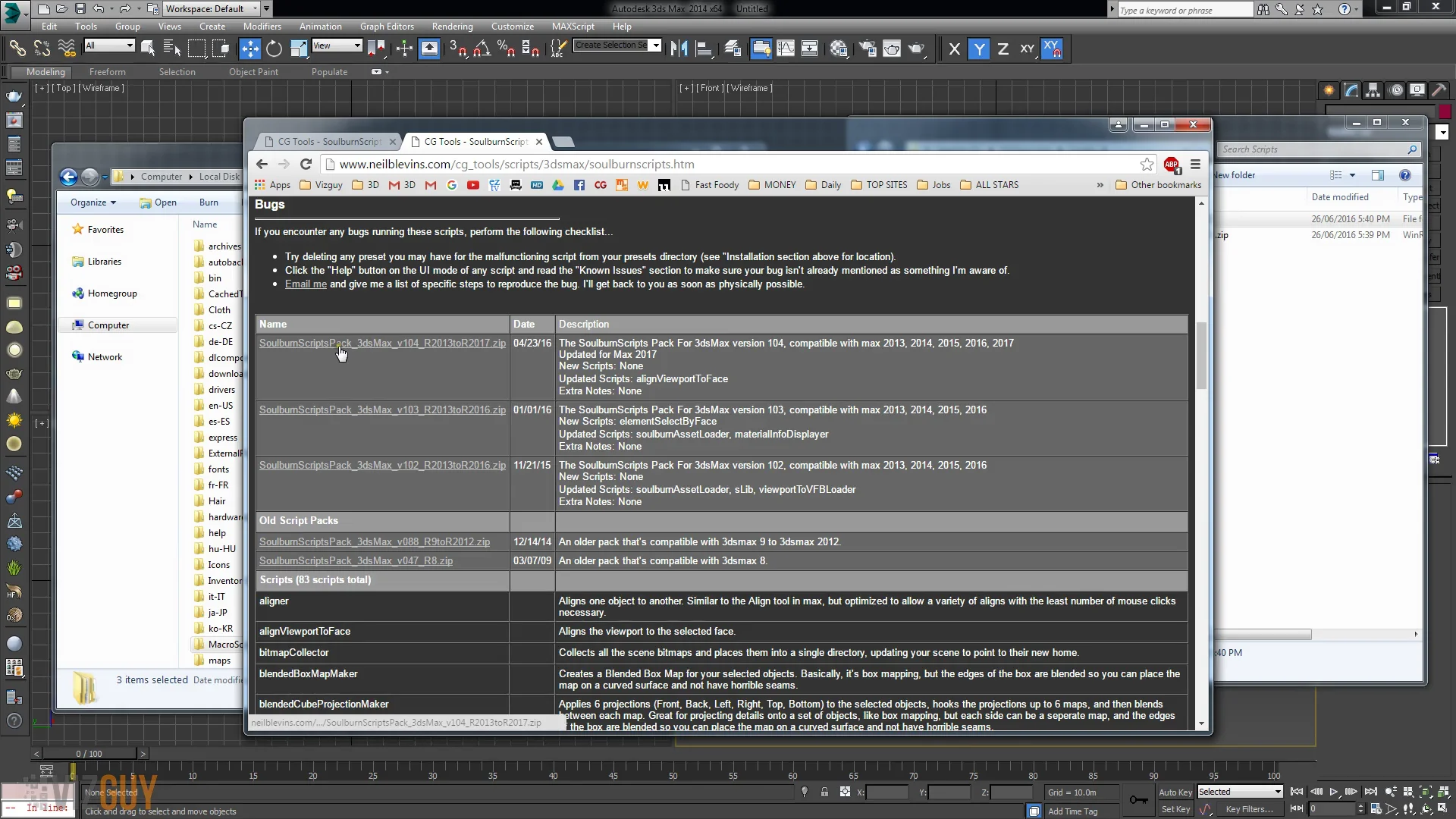The width and height of the screenshot is (1456, 819).
Task: Open the View reference coordinate dropdown
Action: [337, 45]
